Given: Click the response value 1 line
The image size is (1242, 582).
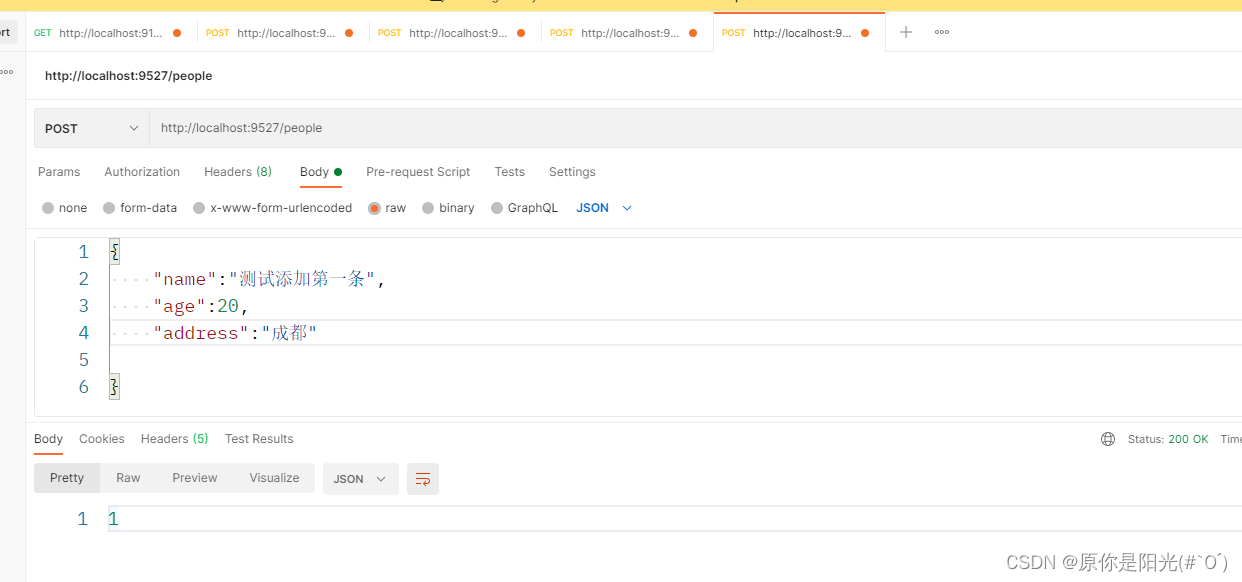Looking at the screenshot, I should (x=675, y=519).
